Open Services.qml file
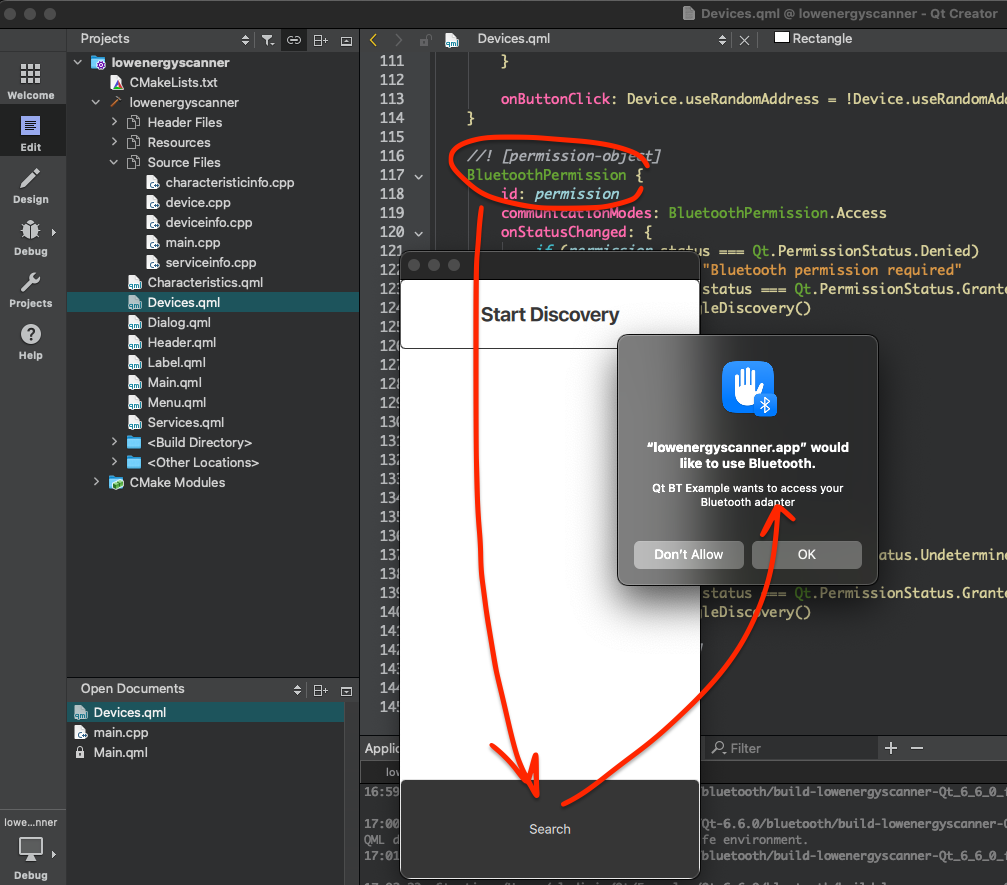Viewport: 1007px width, 885px height. (185, 422)
